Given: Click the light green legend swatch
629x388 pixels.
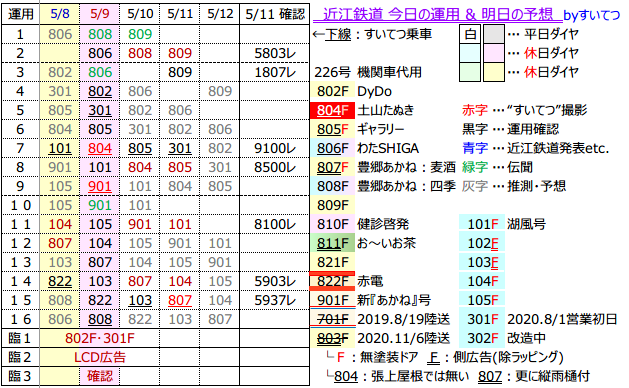Looking at the screenshot, I should [470, 72].
